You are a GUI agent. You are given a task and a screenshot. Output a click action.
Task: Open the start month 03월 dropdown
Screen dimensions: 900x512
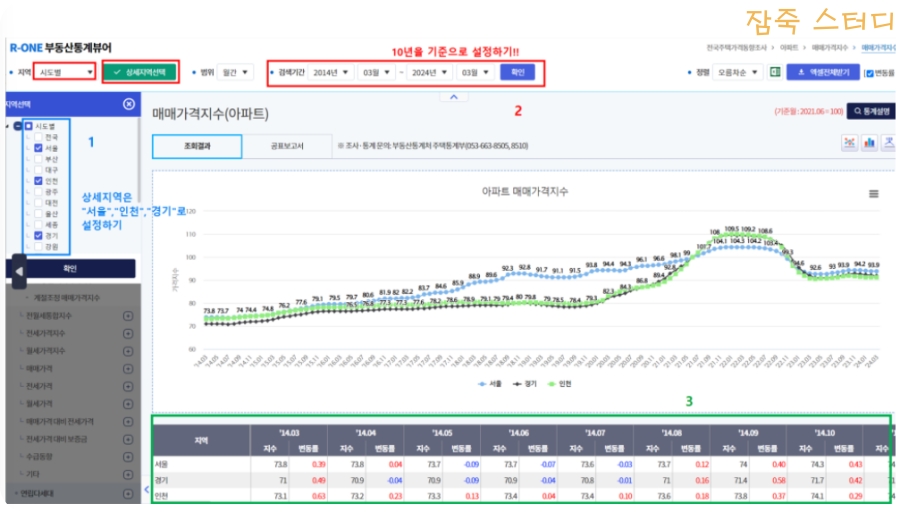pos(376,72)
